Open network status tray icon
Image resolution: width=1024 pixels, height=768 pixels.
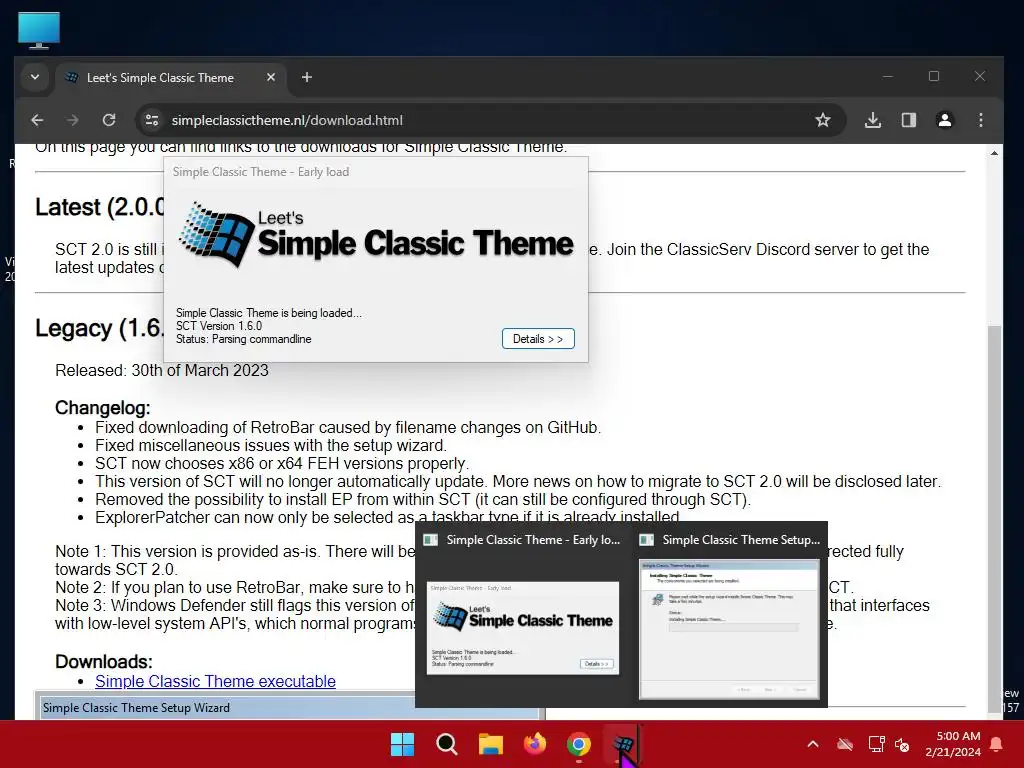click(876, 744)
